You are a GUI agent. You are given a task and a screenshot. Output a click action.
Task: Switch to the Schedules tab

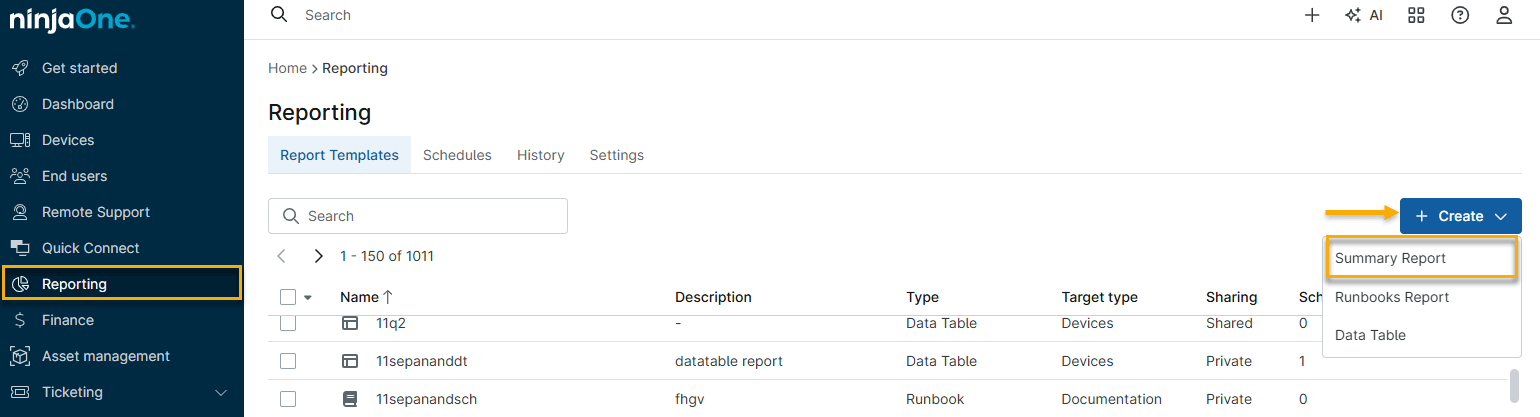pyautogui.click(x=457, y=155)
